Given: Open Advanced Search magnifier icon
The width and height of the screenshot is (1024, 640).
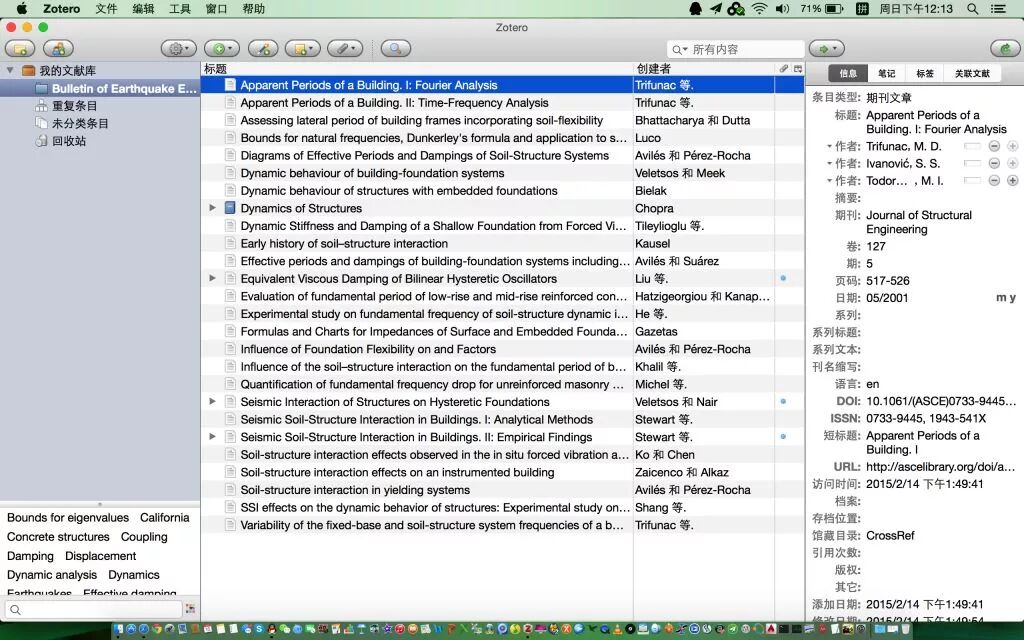Looking at the screenshot, I should (x=396, y=48).
